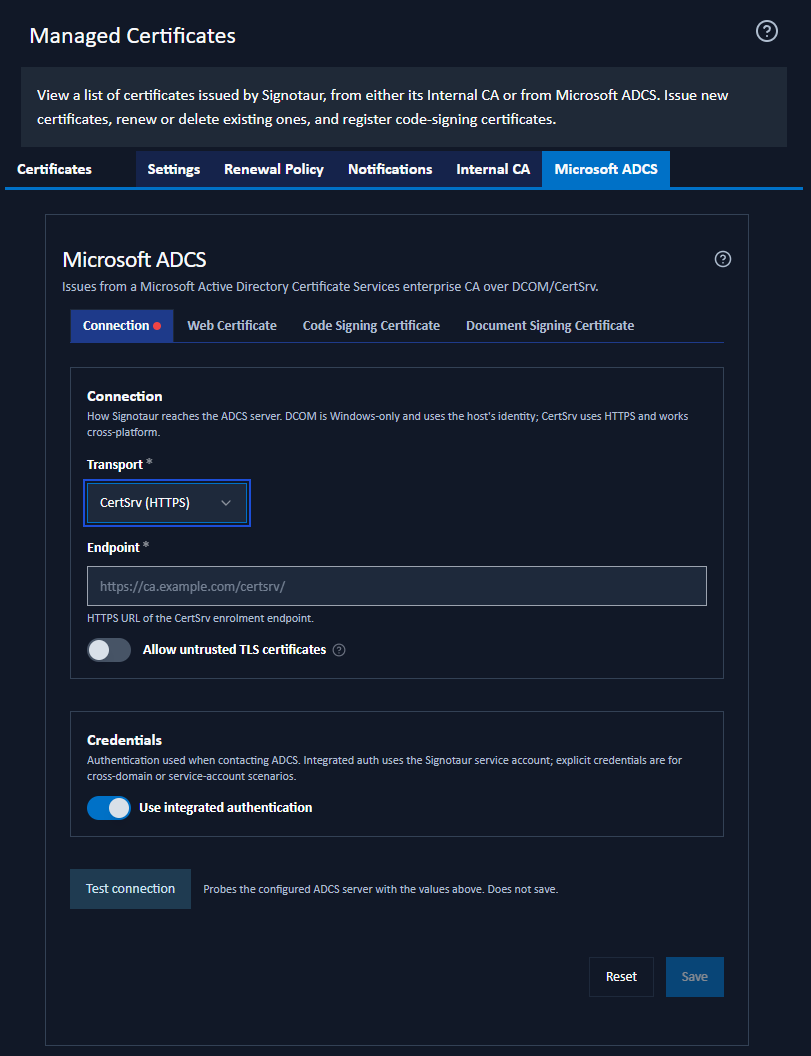Open the Managed Certificates page help icon

pyautogui.click(x=767, y=31)
